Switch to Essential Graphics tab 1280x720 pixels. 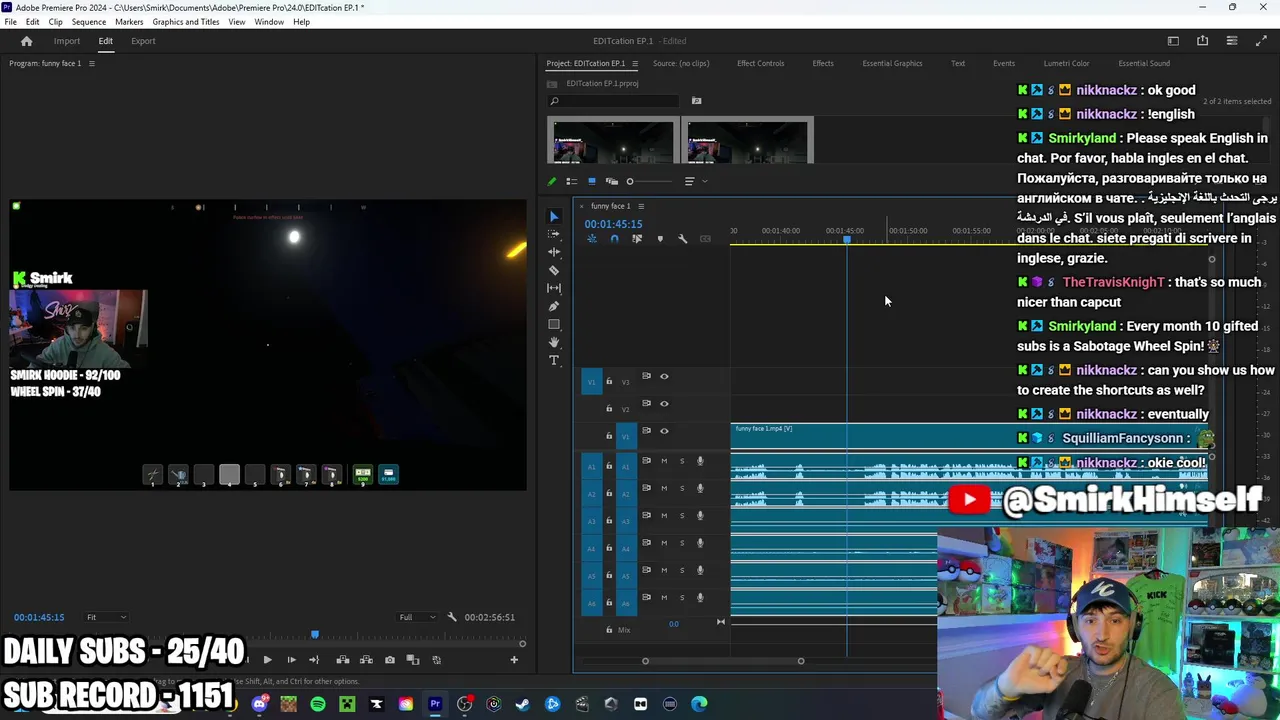click(x=892, y=63)
